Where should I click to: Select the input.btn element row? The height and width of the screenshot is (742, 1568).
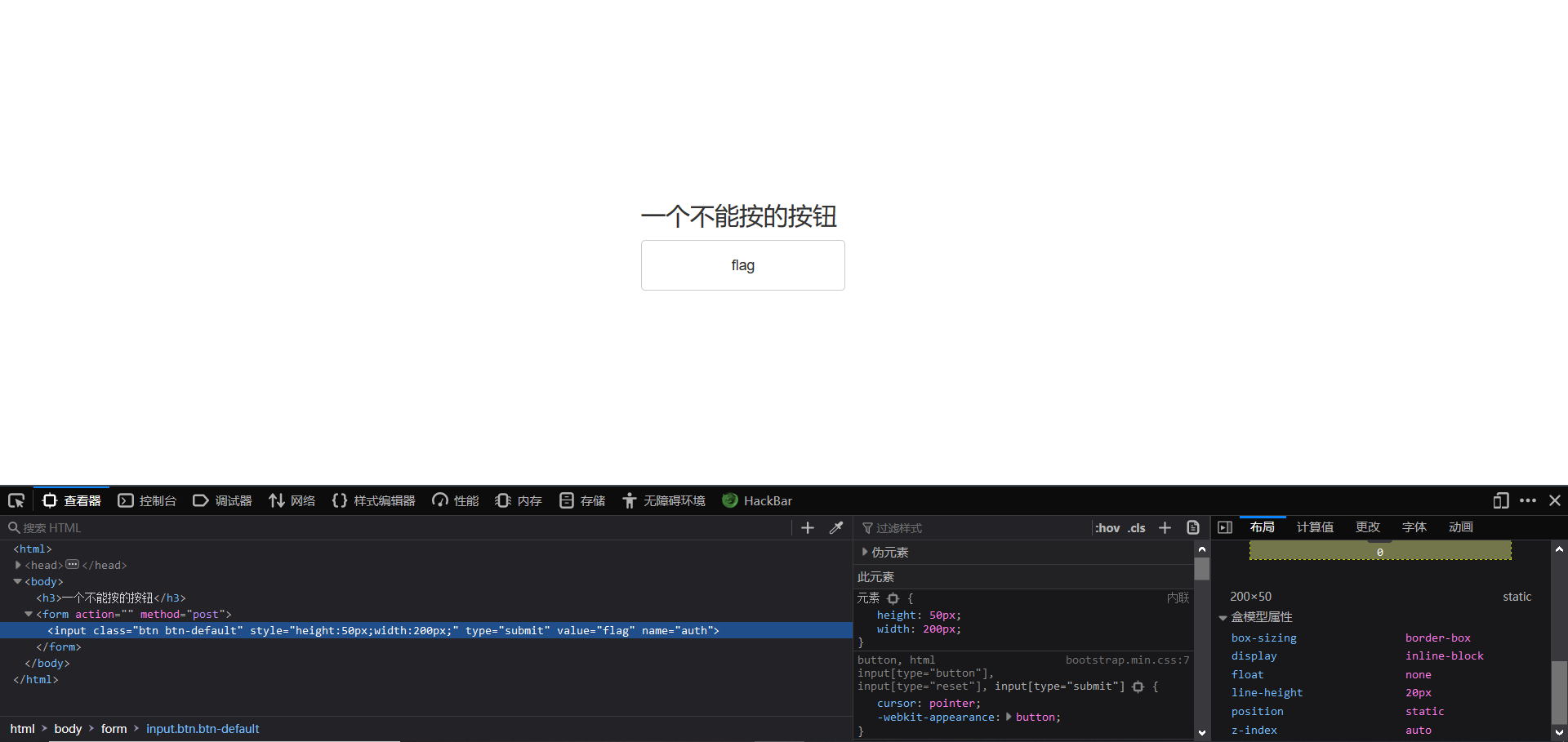(x=426, y=630)
